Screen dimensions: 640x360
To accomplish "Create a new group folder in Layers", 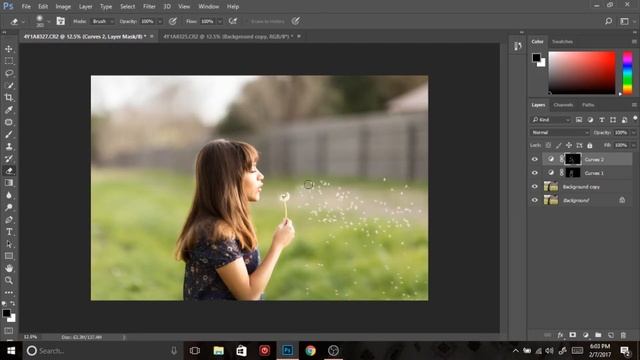I will click(598, 335).
